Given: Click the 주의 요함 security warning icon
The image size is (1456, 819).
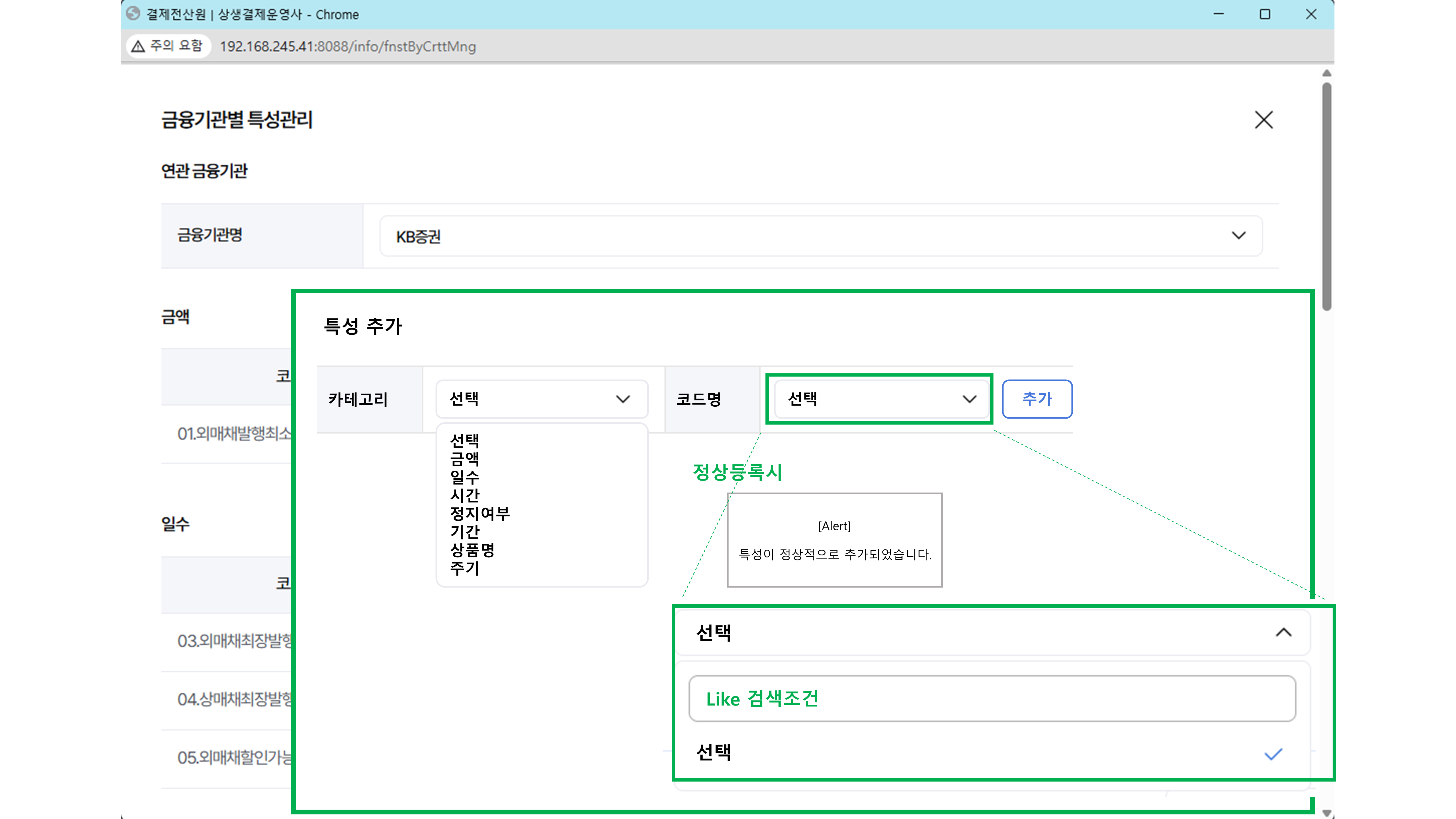Looking at the screenshot, I should coord(138,46).
